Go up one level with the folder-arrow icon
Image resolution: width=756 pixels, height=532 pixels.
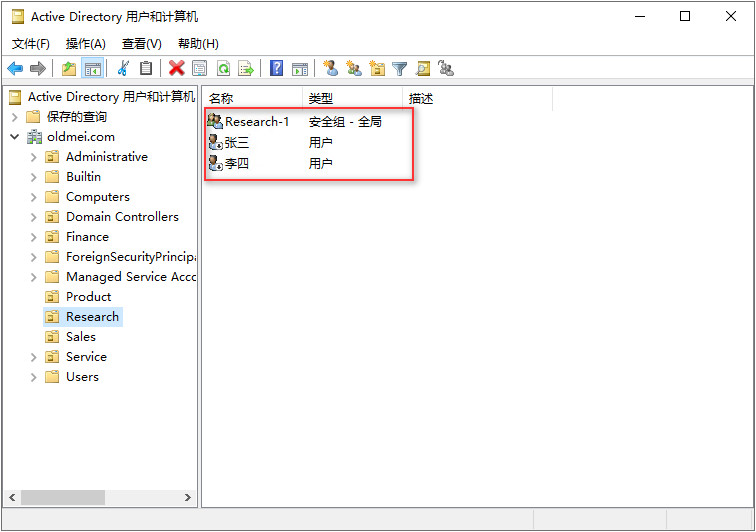coord(69,68)
